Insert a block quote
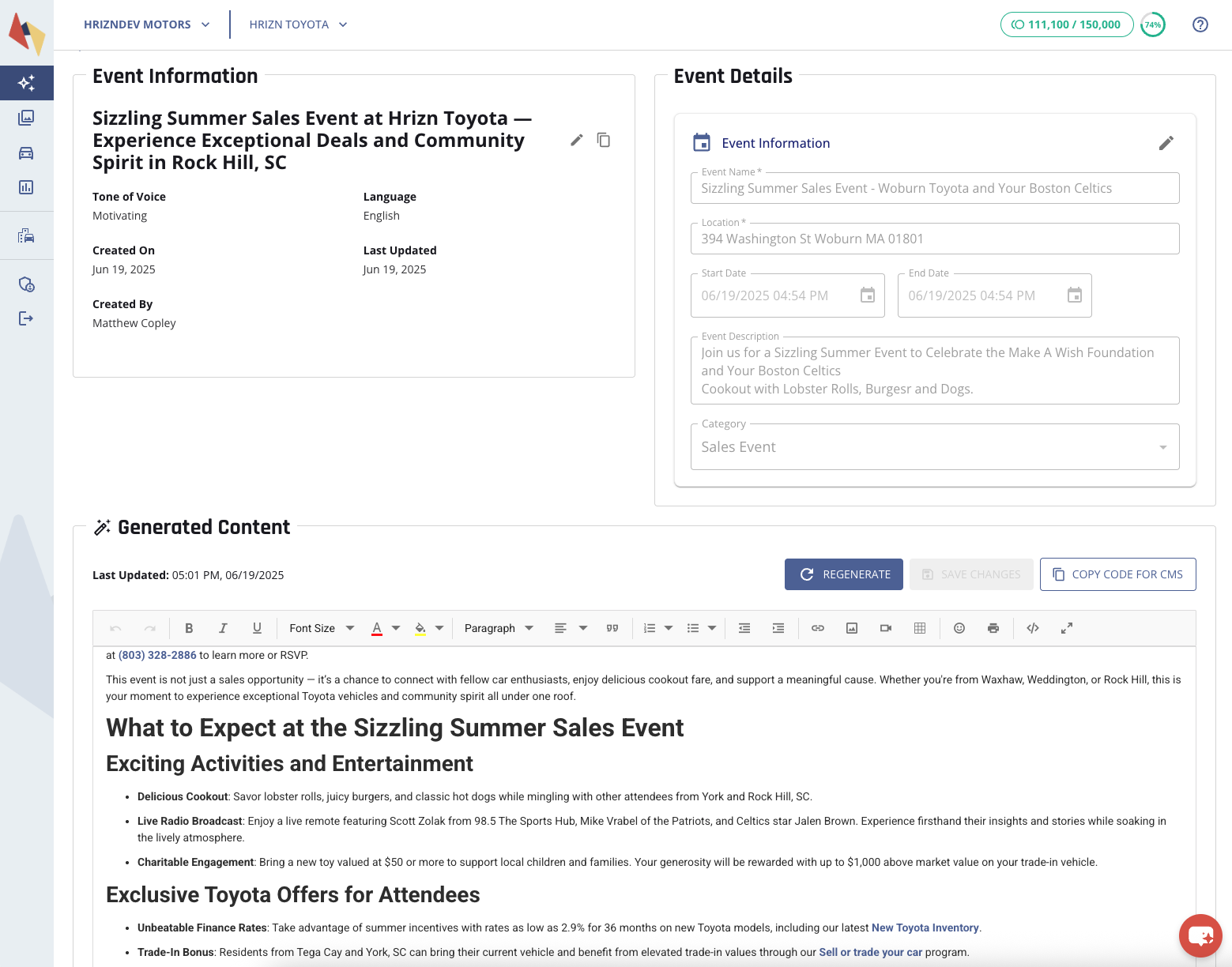The image size is (1232, 967). [x=612, y=628]
